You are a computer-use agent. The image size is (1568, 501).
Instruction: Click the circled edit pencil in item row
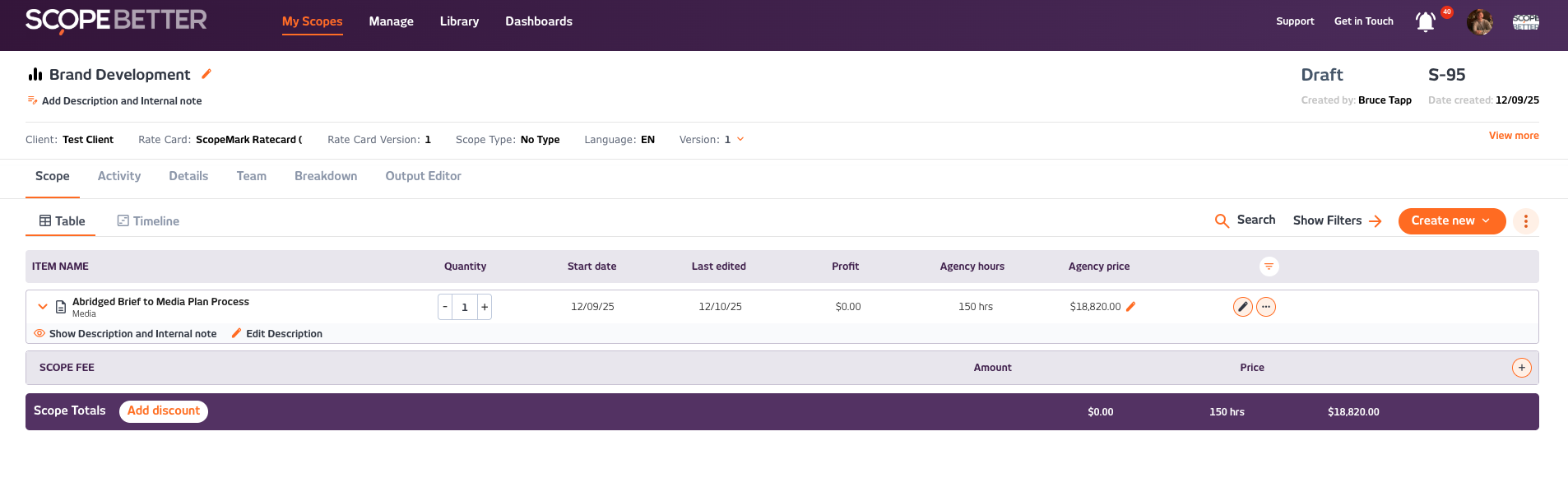click(1242, 307)
